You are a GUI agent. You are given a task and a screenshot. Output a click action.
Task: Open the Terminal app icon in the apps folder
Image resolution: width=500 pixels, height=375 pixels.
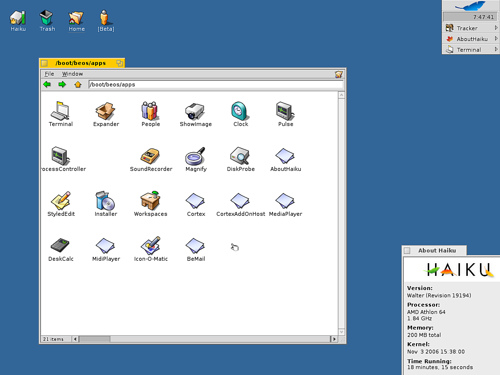point(60,110)
